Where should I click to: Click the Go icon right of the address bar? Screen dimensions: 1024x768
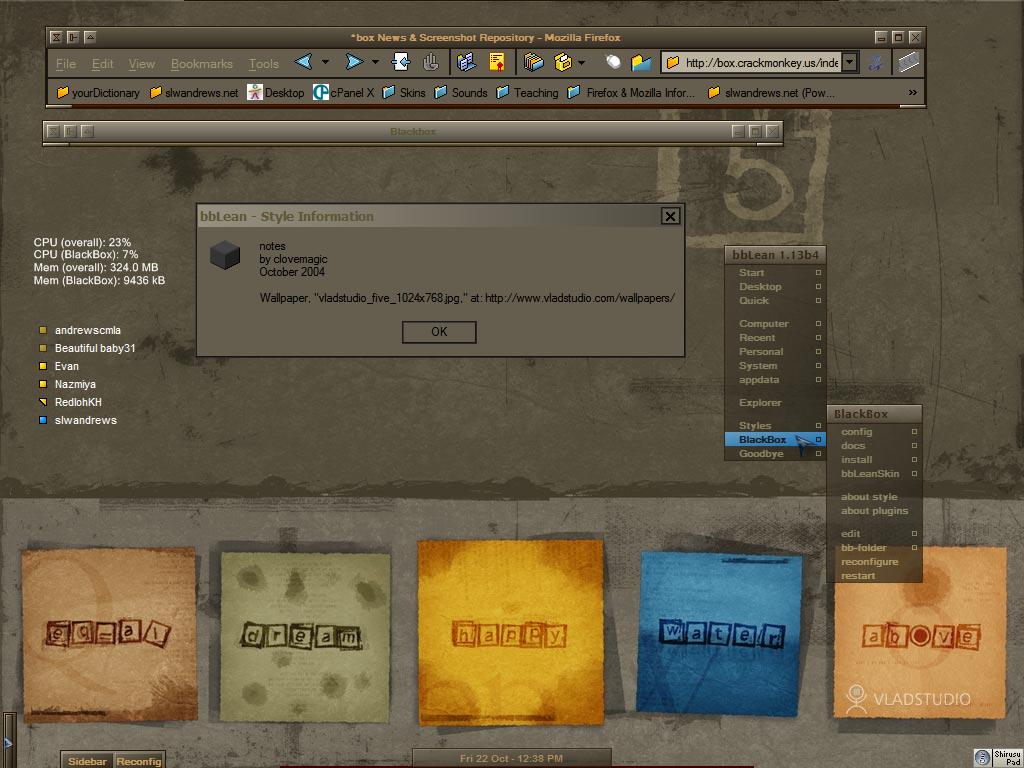(x=876, y=63)
